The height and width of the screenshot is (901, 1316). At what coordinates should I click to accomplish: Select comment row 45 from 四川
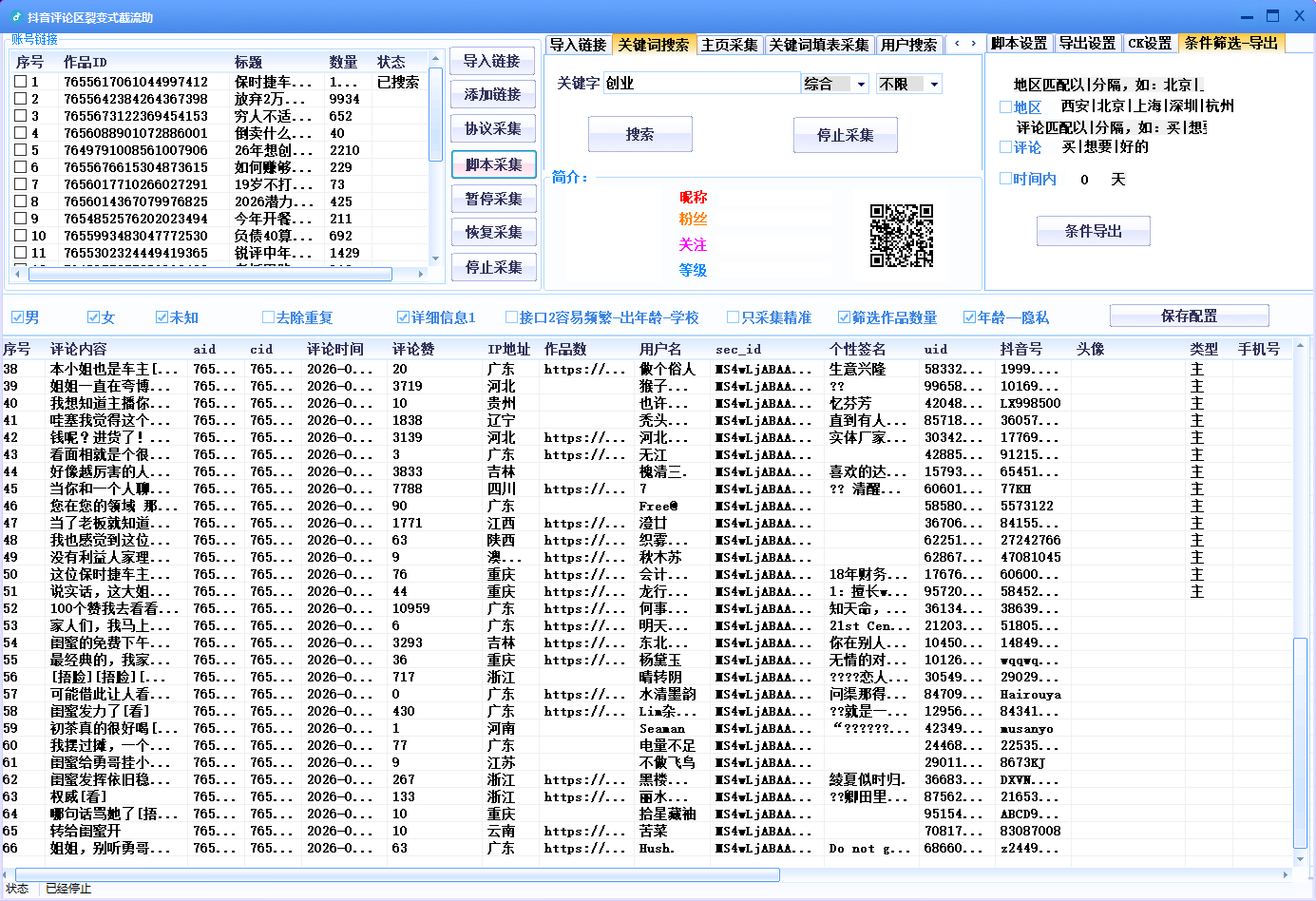click(646, 489)
